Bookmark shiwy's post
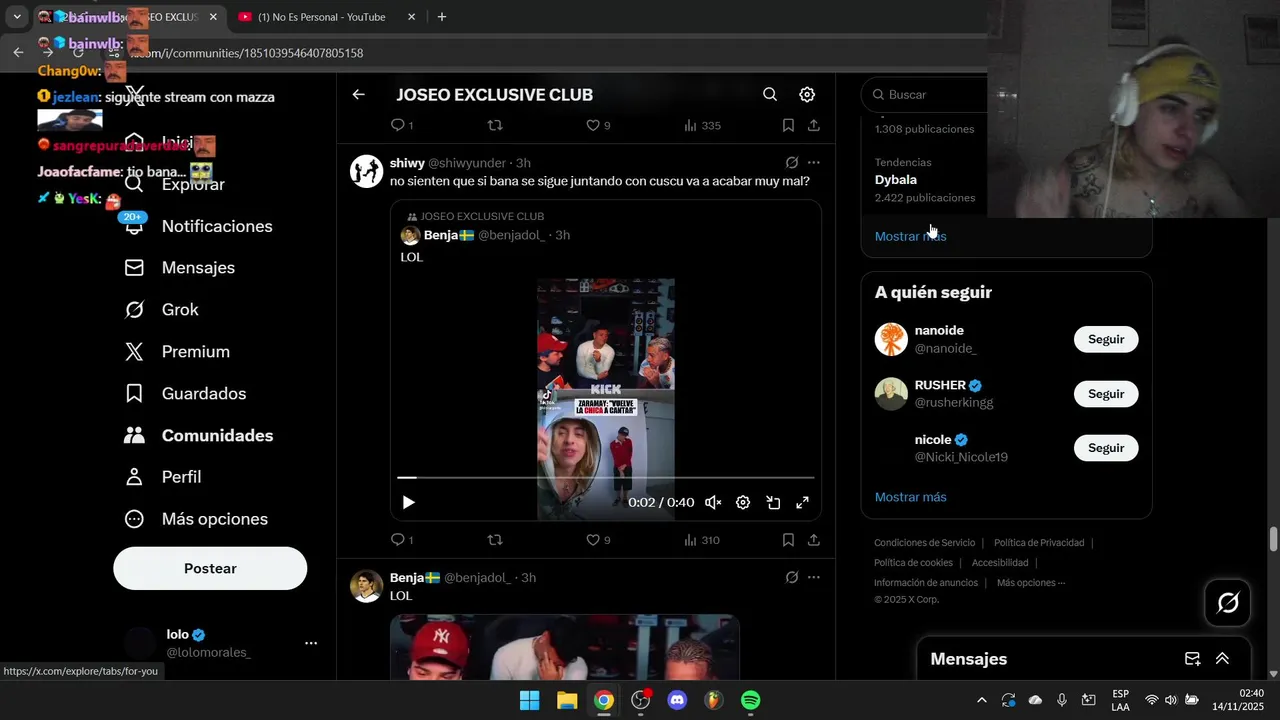Viewport: 1280px width, 720px height. point(788,540)
